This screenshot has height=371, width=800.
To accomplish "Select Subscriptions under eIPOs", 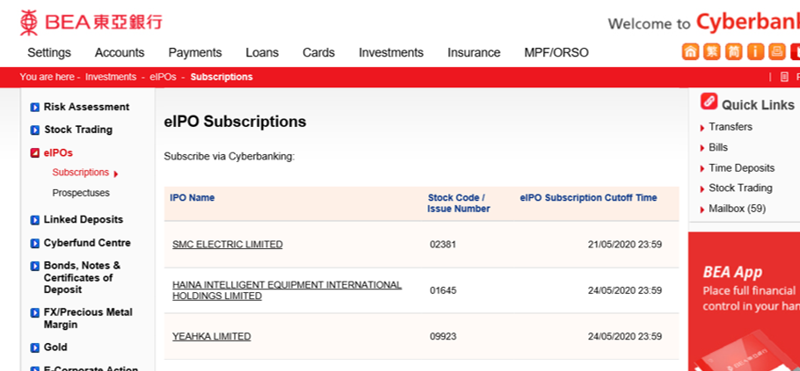I will (81, 172).
